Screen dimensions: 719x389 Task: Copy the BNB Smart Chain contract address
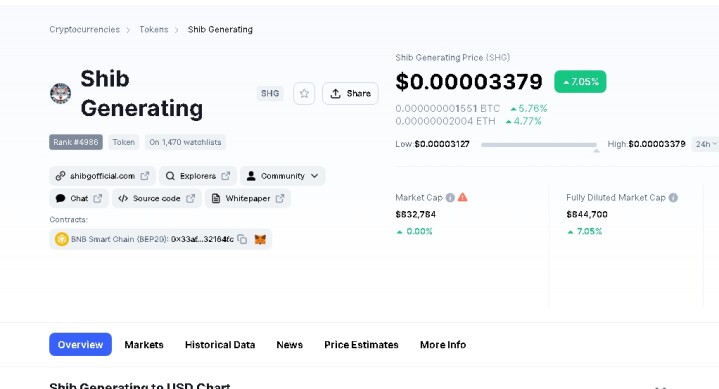tap(242, 239)
